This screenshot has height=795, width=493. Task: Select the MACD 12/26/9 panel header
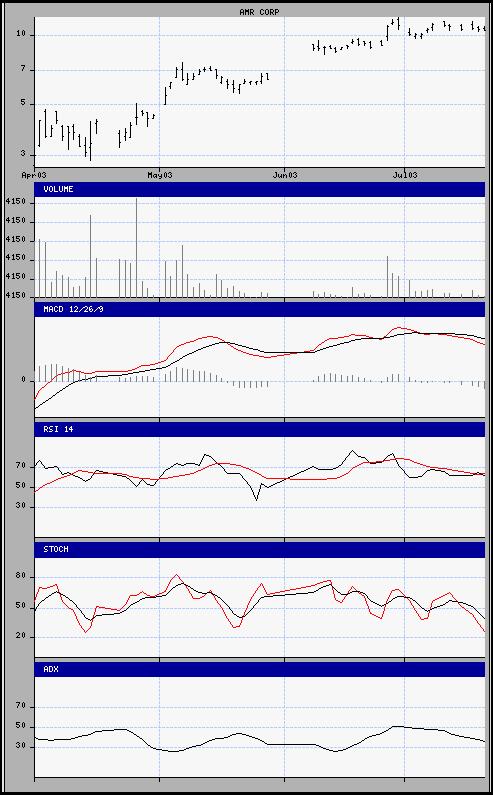[260, 309]
